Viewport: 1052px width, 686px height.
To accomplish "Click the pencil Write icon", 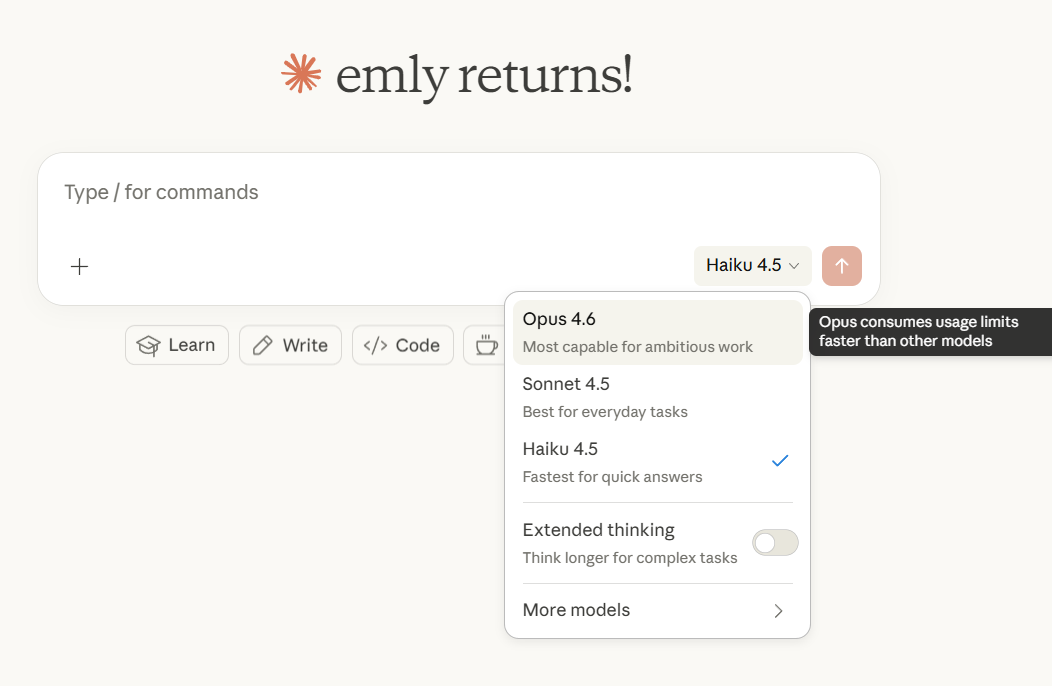I will coord(262,346).
